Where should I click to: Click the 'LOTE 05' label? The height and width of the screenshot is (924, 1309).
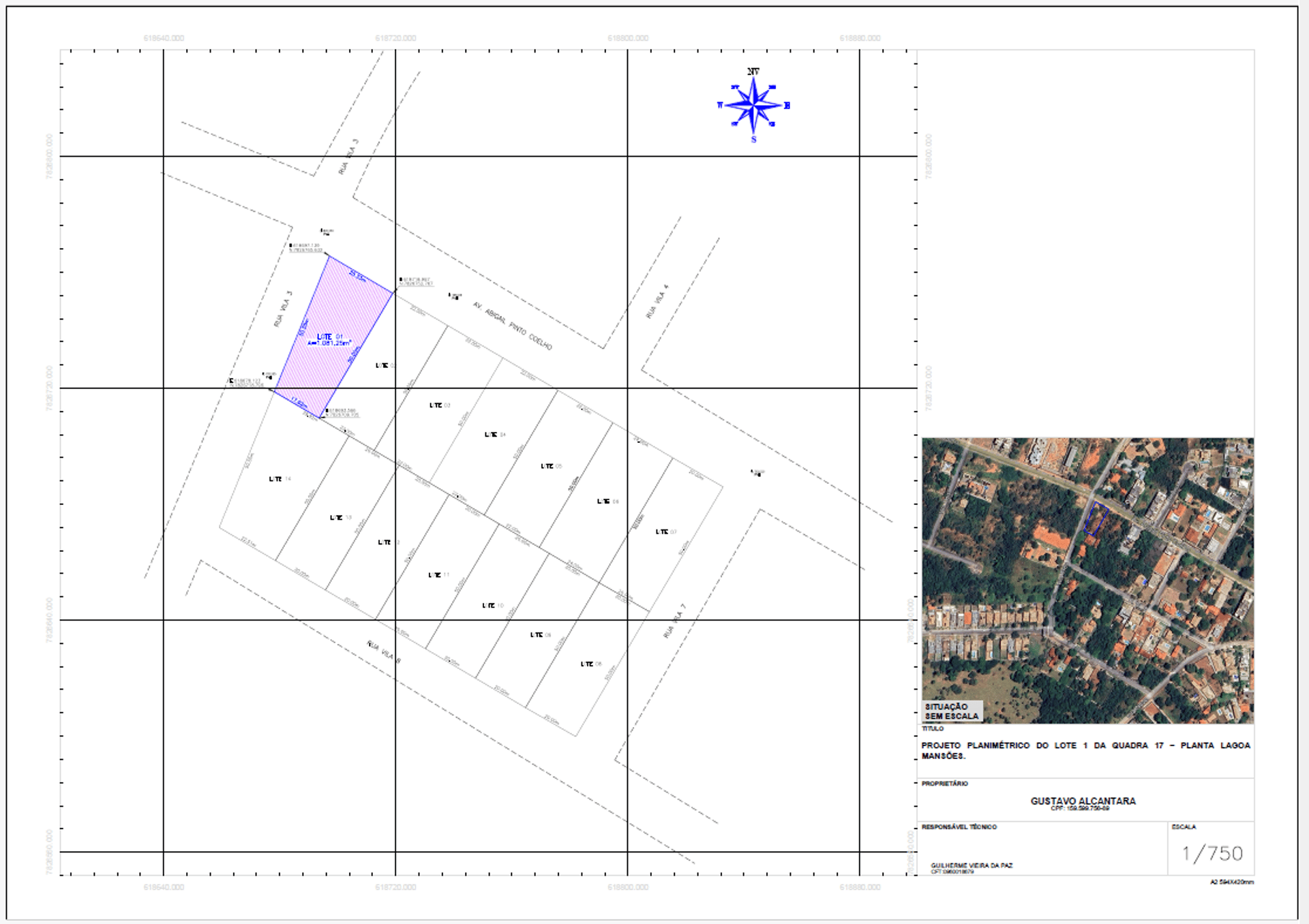click(x=551, y=467)
